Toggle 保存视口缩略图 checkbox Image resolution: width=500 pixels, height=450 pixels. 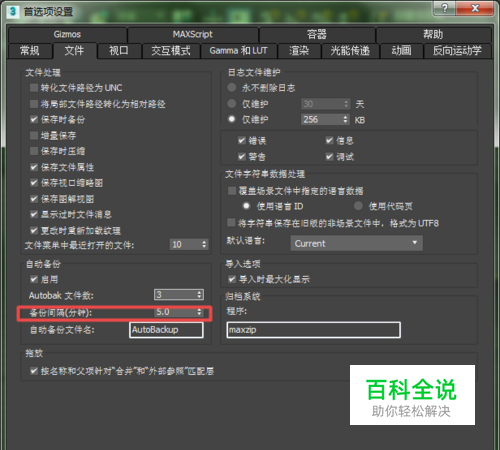click(x=34, y=183)
